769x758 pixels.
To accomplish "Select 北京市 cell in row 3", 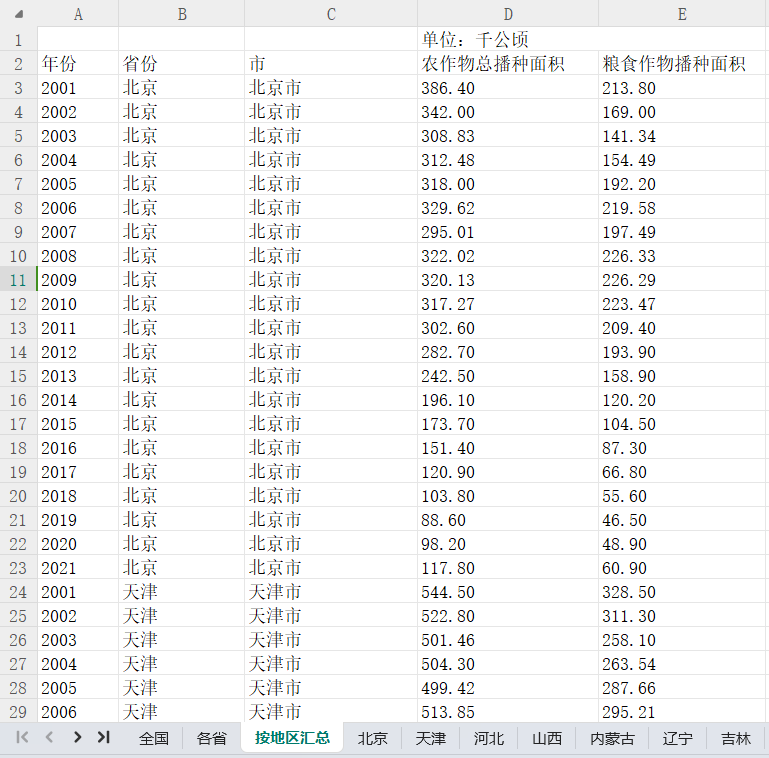I will coord(331,87).
